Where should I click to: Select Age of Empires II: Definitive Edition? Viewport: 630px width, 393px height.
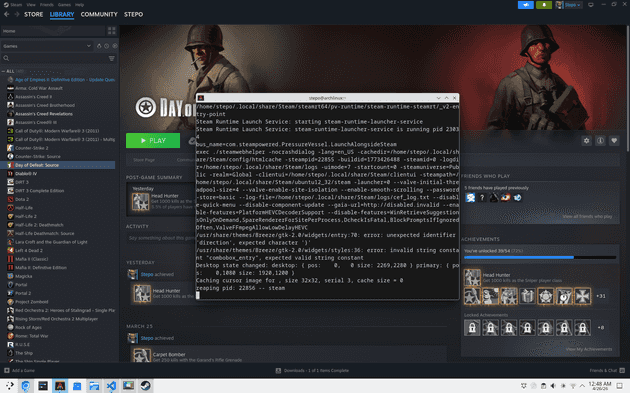[61, 80]
